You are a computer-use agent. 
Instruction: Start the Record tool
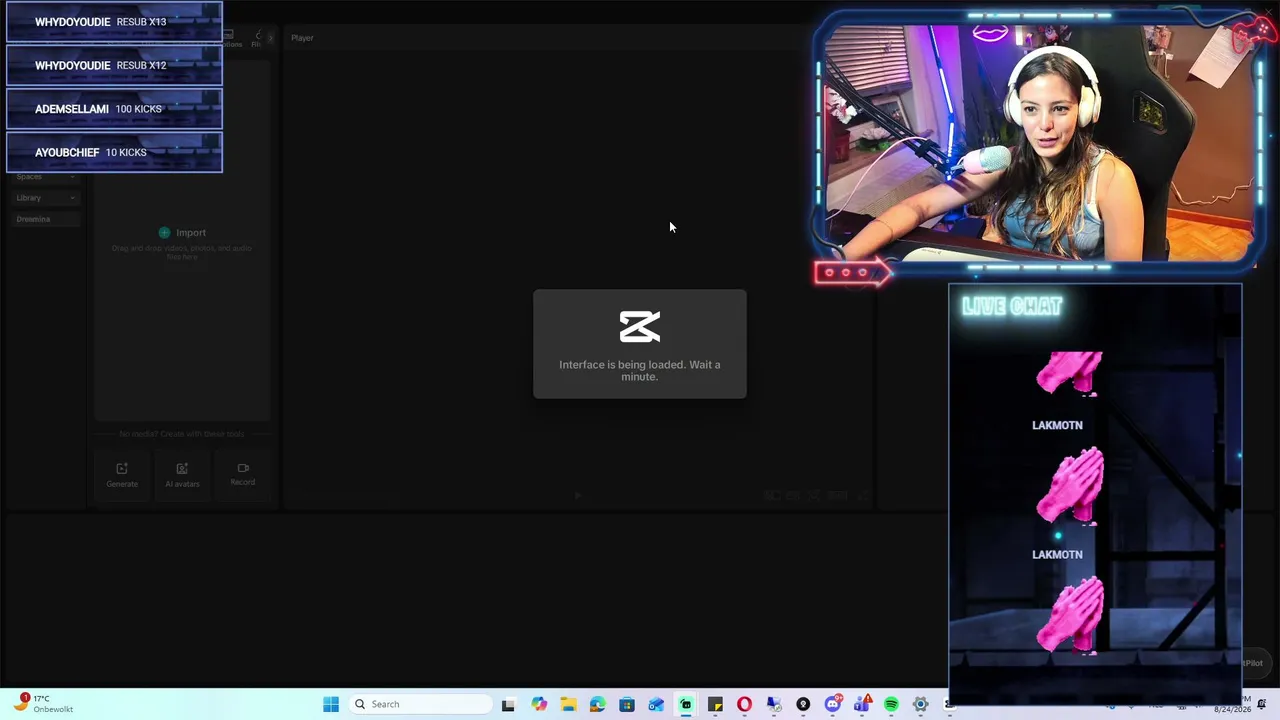(x=243, y=474)
